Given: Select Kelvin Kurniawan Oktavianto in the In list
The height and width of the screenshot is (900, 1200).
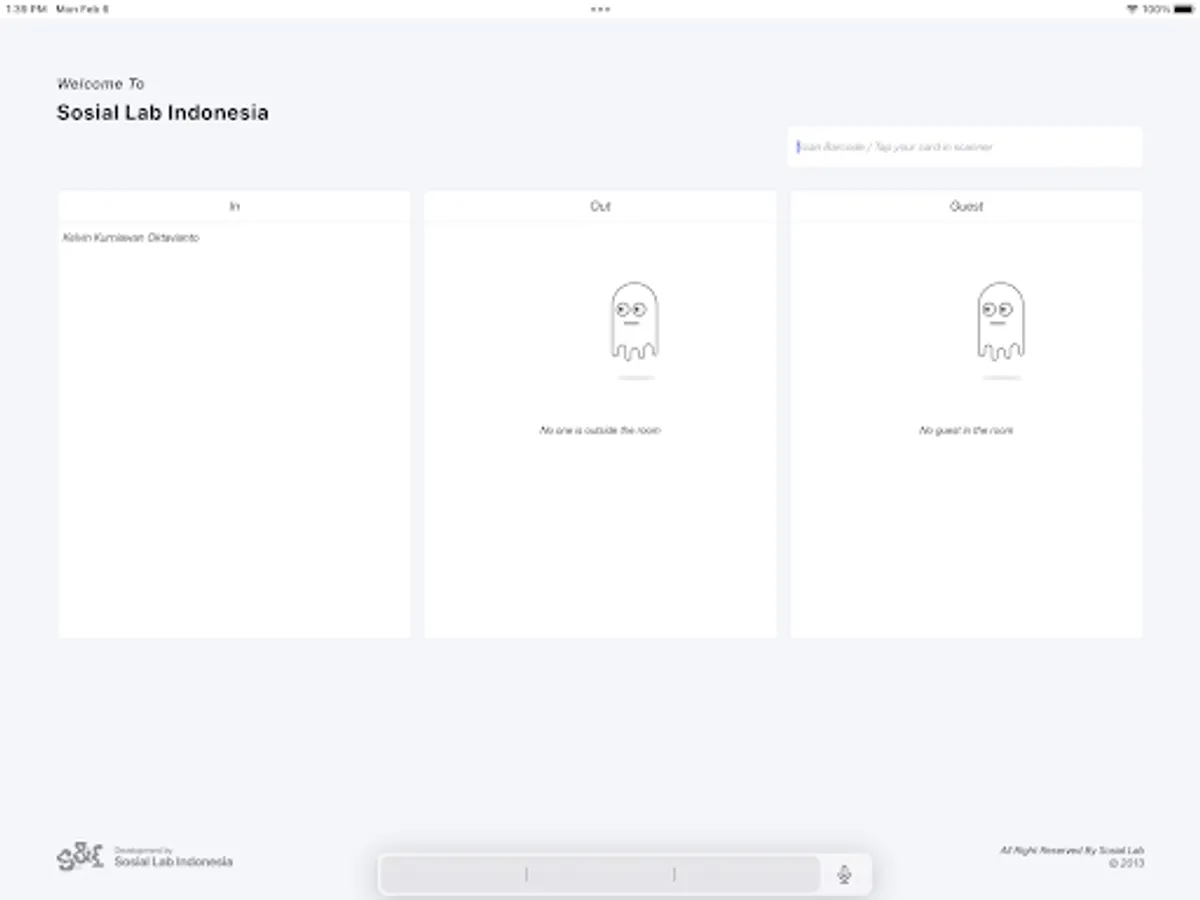Looking at the screenshot, I should pyautogui.click(x=131, y=238).
